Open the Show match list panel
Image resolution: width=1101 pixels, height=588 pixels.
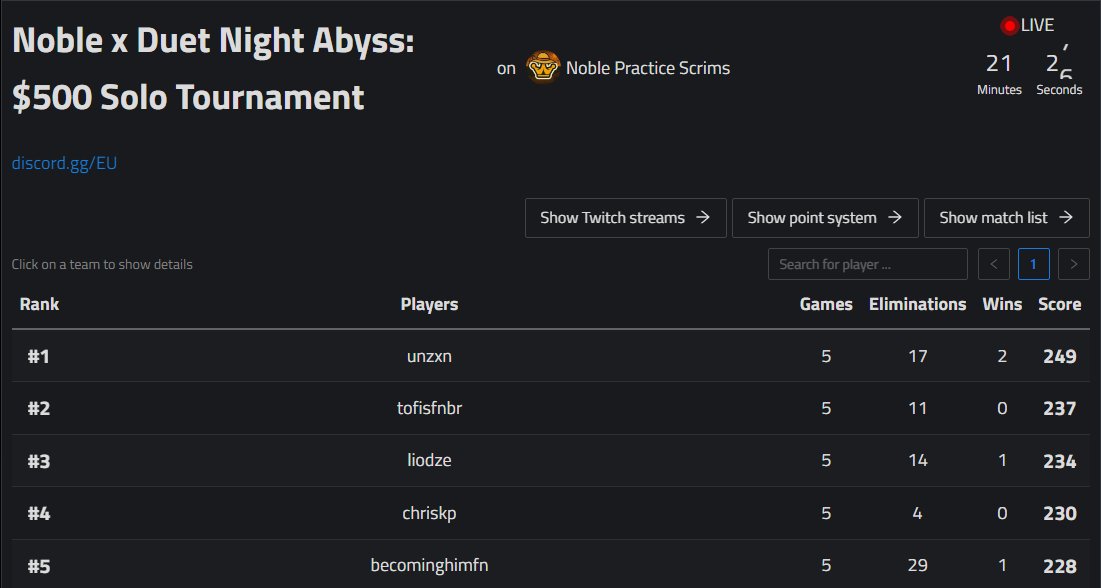pos(1007,218)
